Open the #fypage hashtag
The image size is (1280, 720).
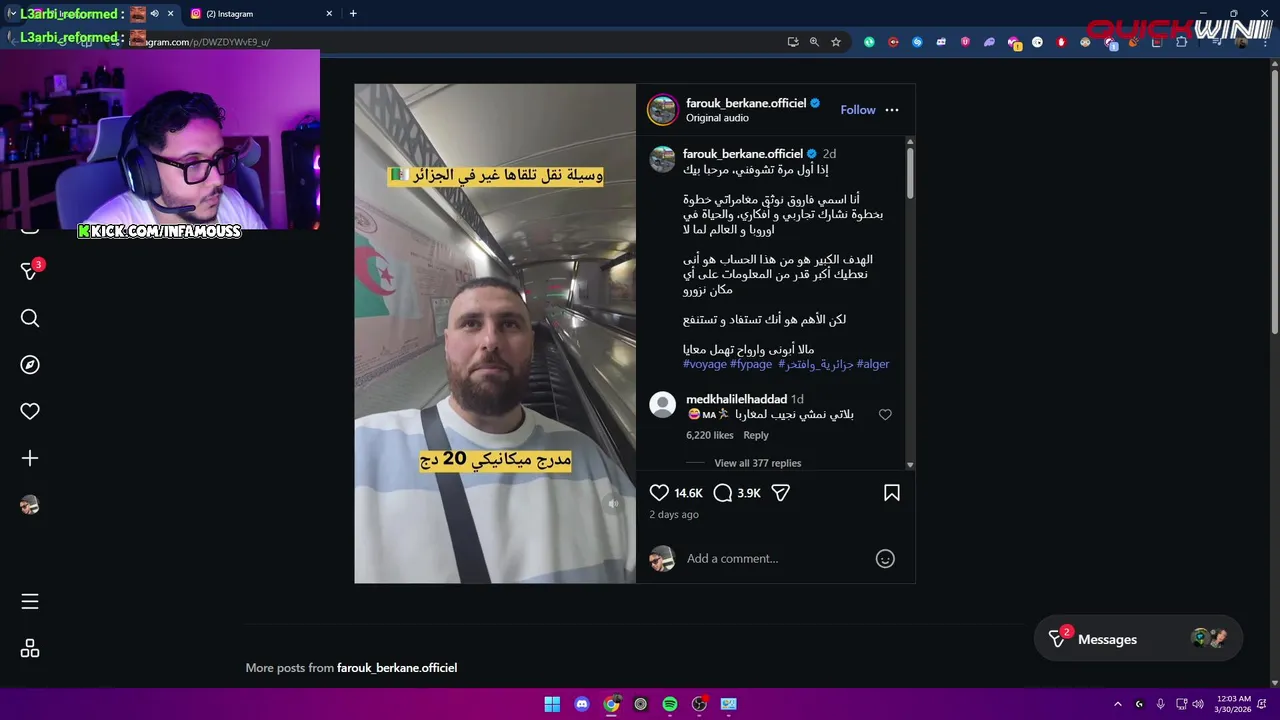(751, 364)
